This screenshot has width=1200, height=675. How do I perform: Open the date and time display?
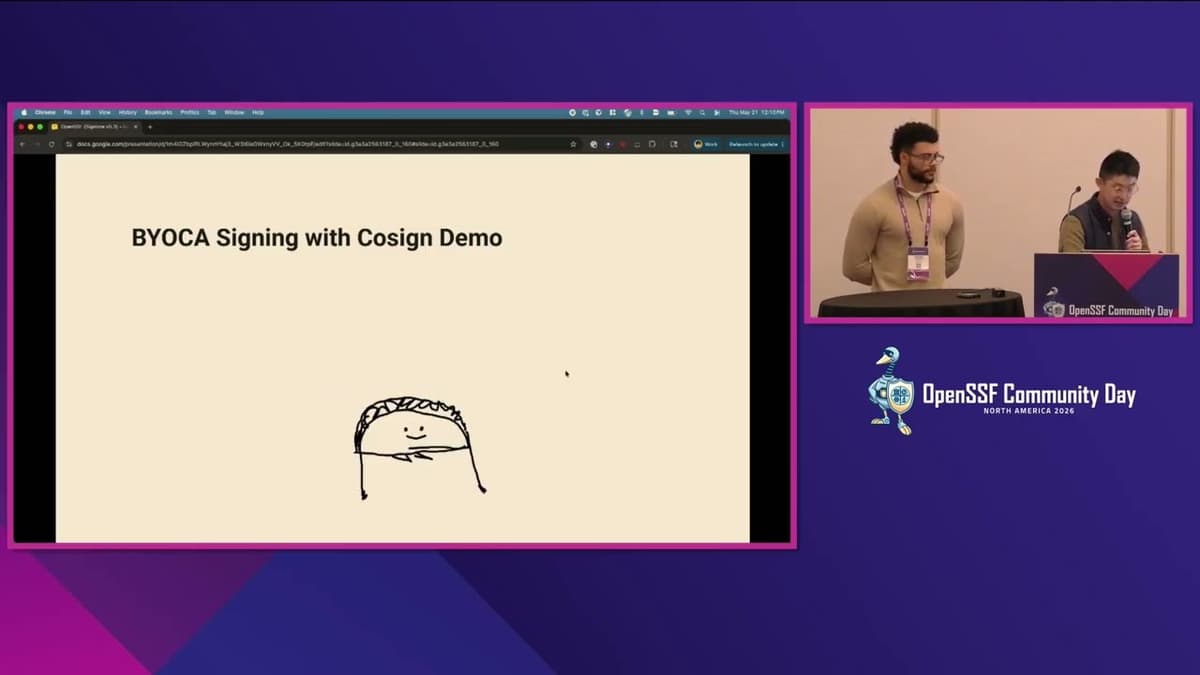[x=757, y=112]
